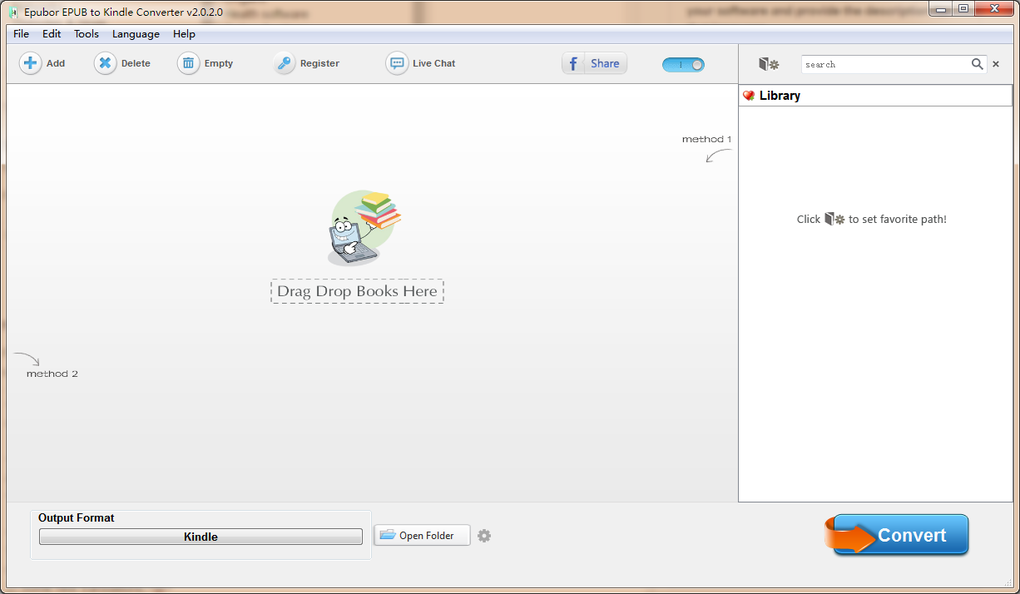Maximize the Epubor window
Viewport: 1020px width, 594px height.
(x=963, y=9)
